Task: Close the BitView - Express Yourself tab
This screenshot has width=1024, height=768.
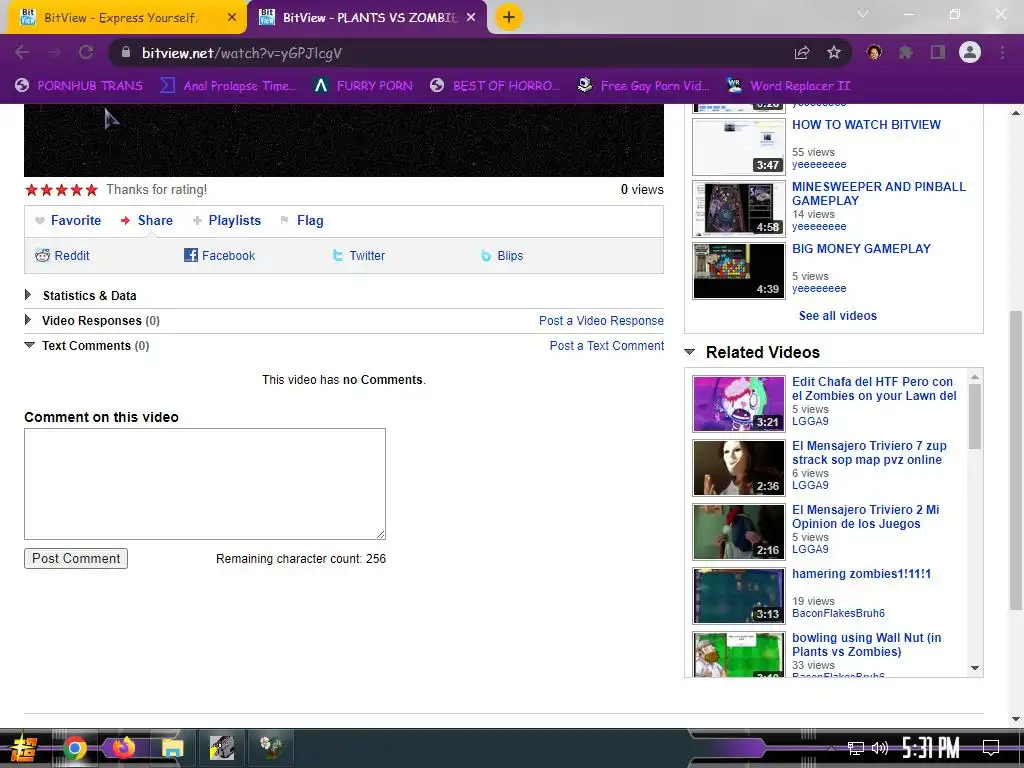Action: click(232, 18)
